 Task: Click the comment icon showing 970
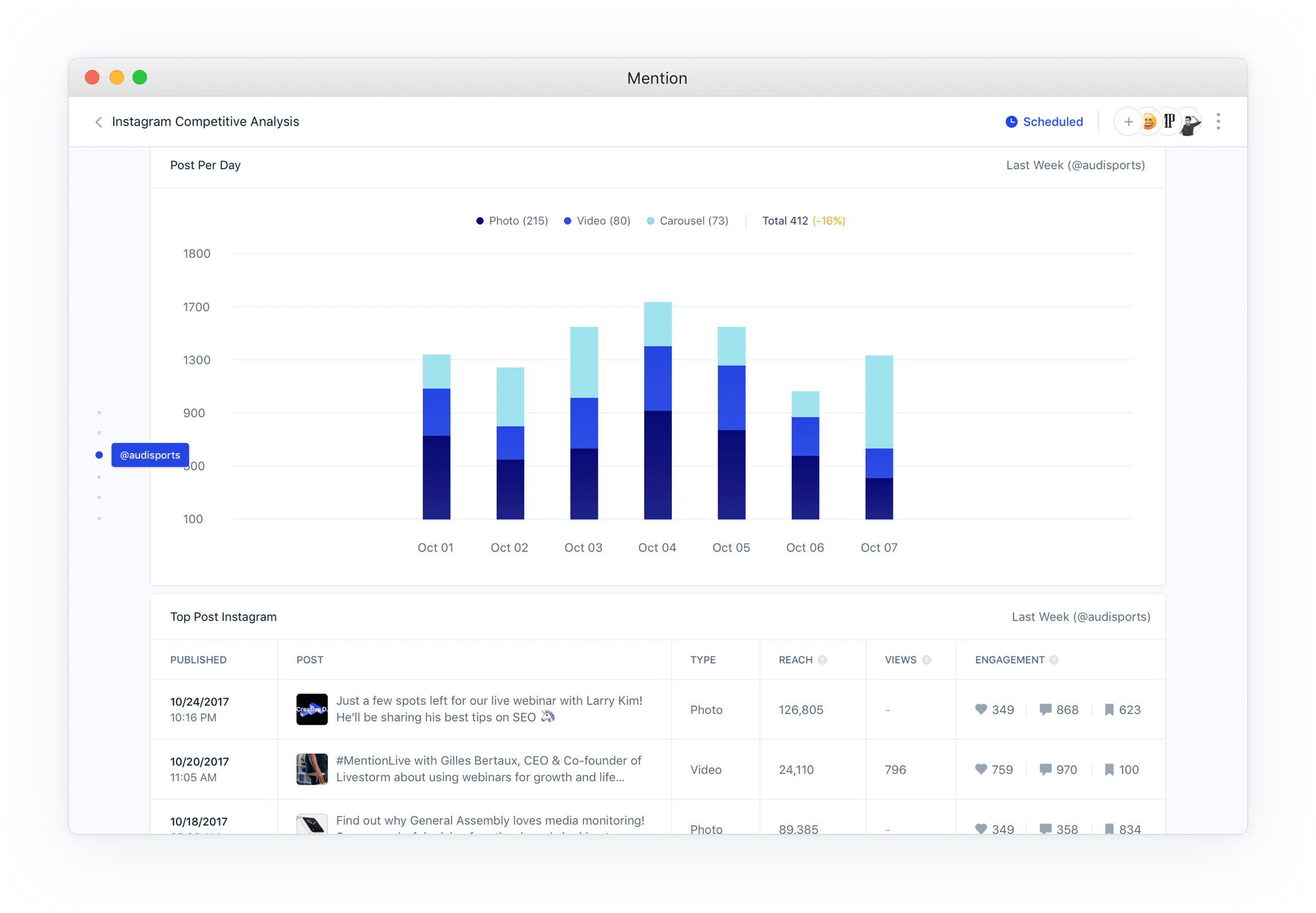[1045, 769]
